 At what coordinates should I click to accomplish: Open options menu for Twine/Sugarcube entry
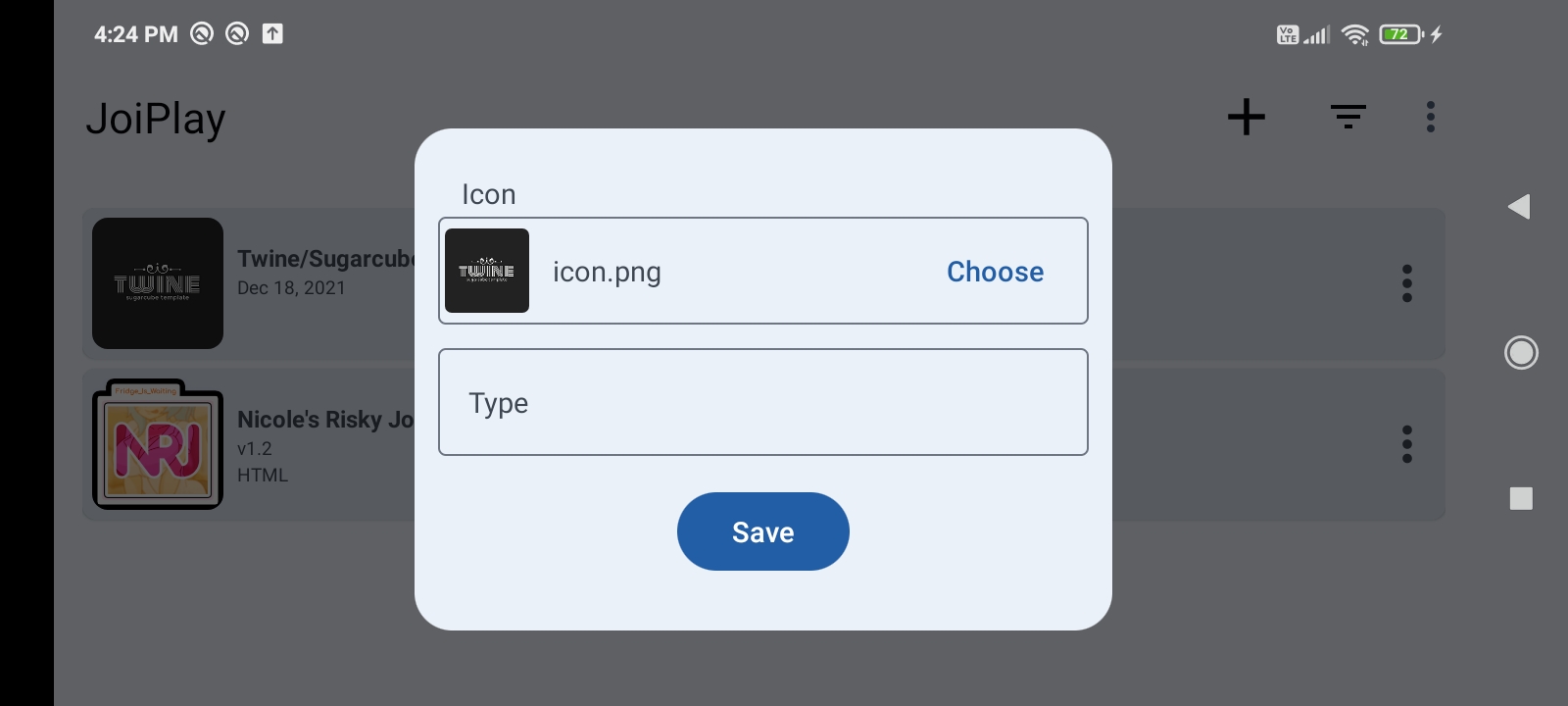pos(1407,283)
